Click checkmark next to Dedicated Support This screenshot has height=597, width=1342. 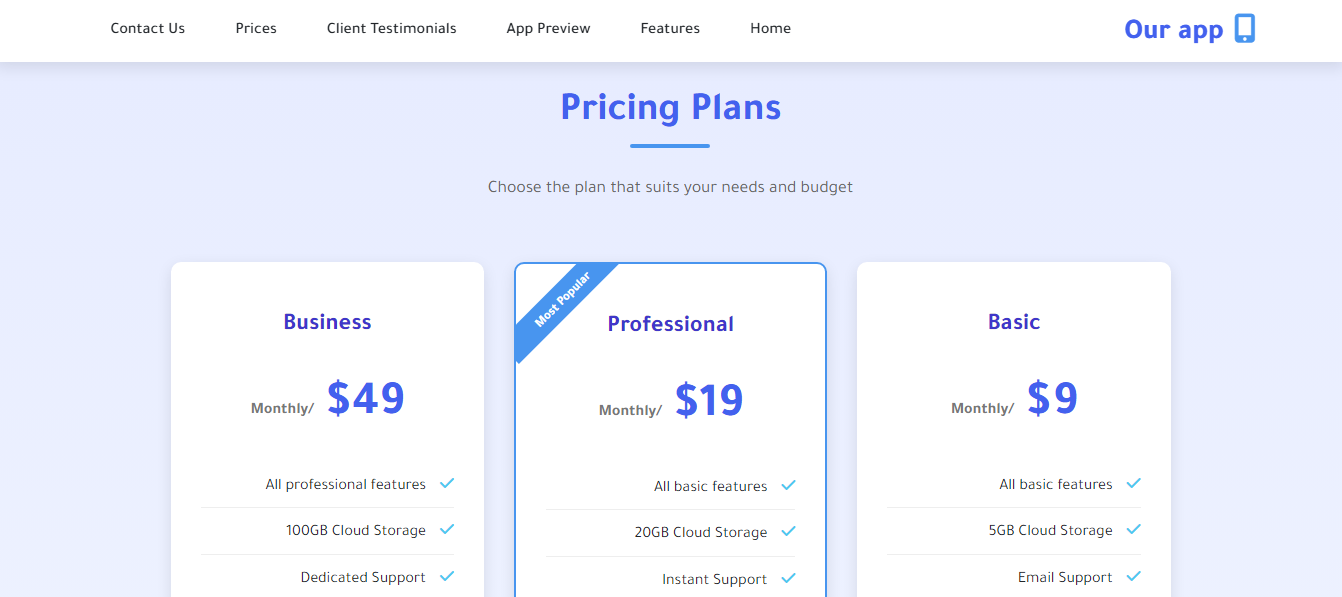(447, 577)
